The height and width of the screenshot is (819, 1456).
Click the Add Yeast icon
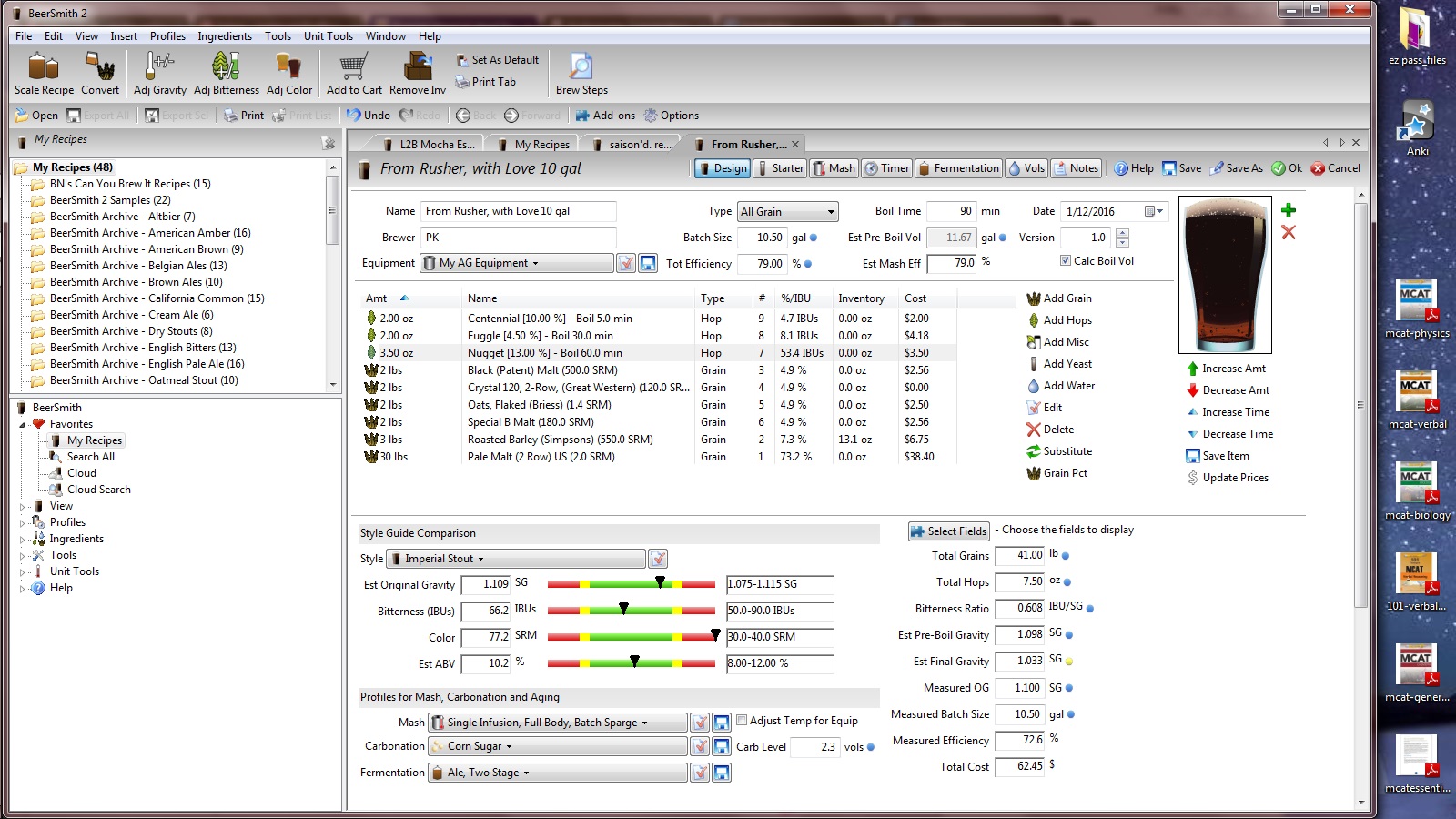pyautogui.click(x=1034, y=364)
